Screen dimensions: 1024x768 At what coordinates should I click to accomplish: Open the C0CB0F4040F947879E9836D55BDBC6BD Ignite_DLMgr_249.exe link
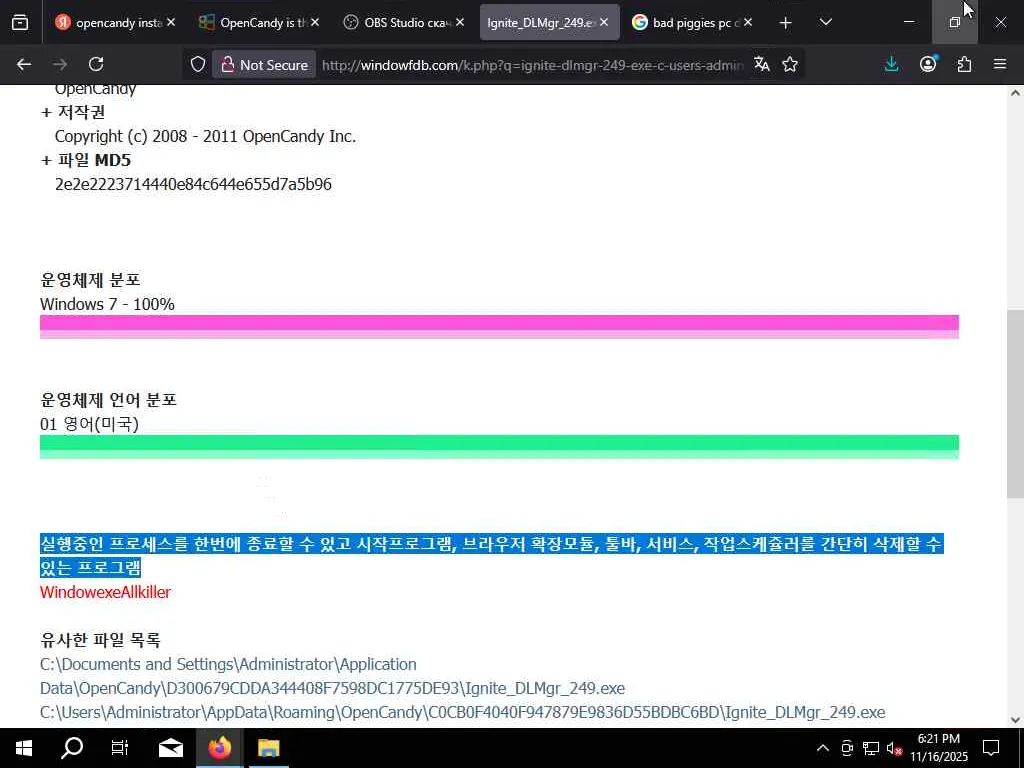pos(462,712)
